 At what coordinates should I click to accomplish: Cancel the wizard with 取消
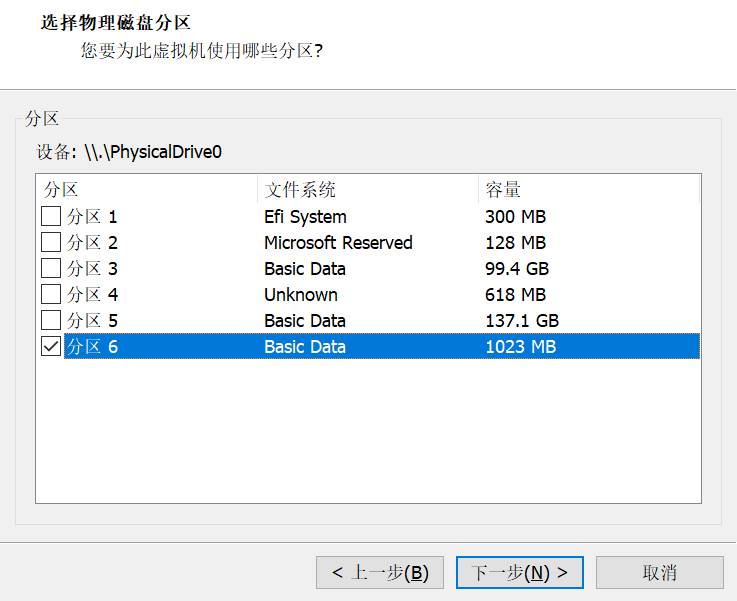659,573
